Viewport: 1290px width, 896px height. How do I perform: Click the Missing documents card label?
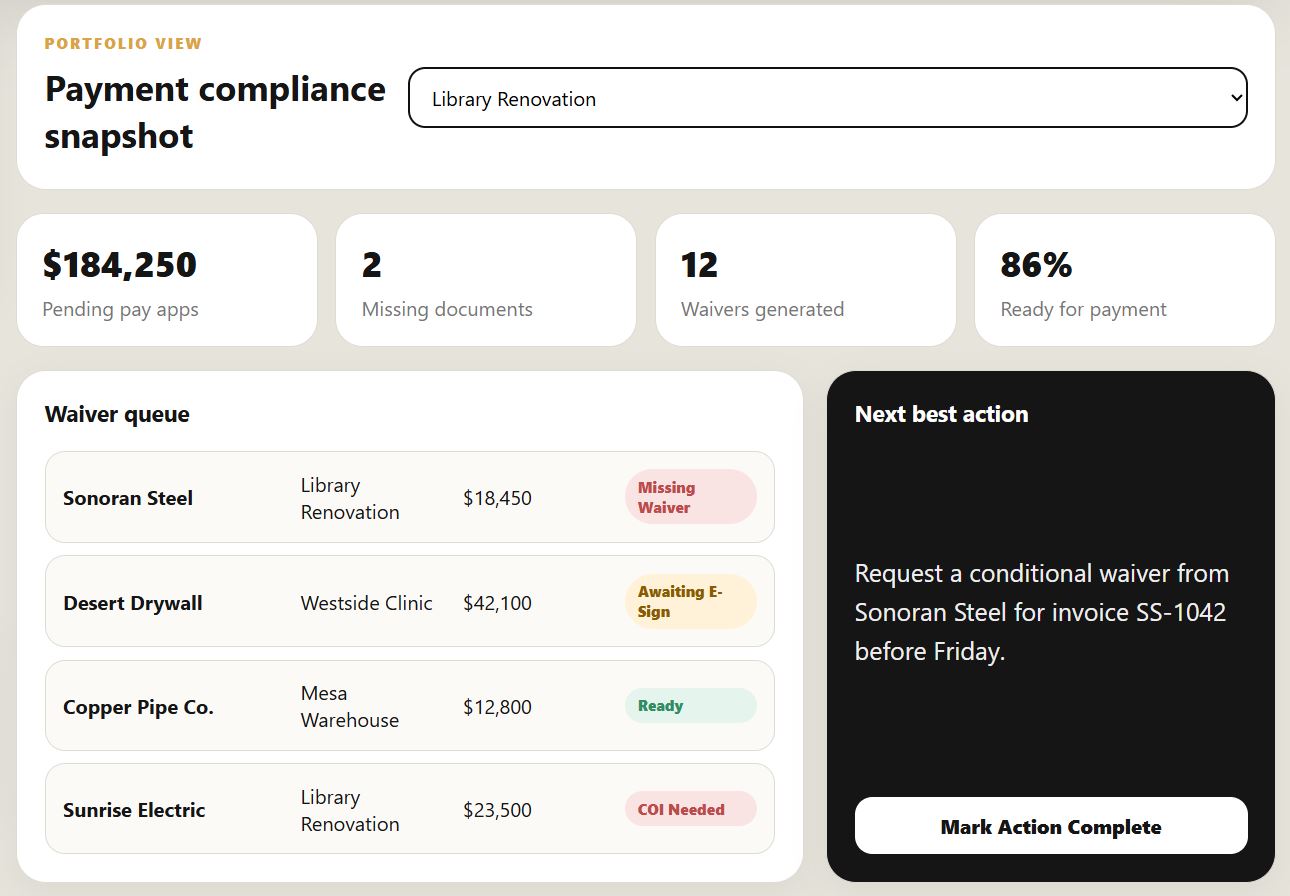click(447, 309)
